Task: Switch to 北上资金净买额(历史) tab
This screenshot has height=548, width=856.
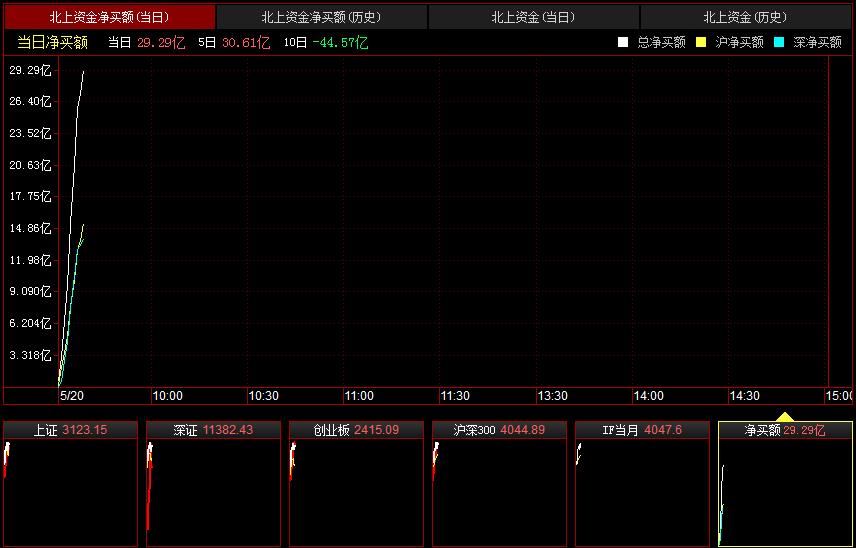Action: (x=322, y=17)
